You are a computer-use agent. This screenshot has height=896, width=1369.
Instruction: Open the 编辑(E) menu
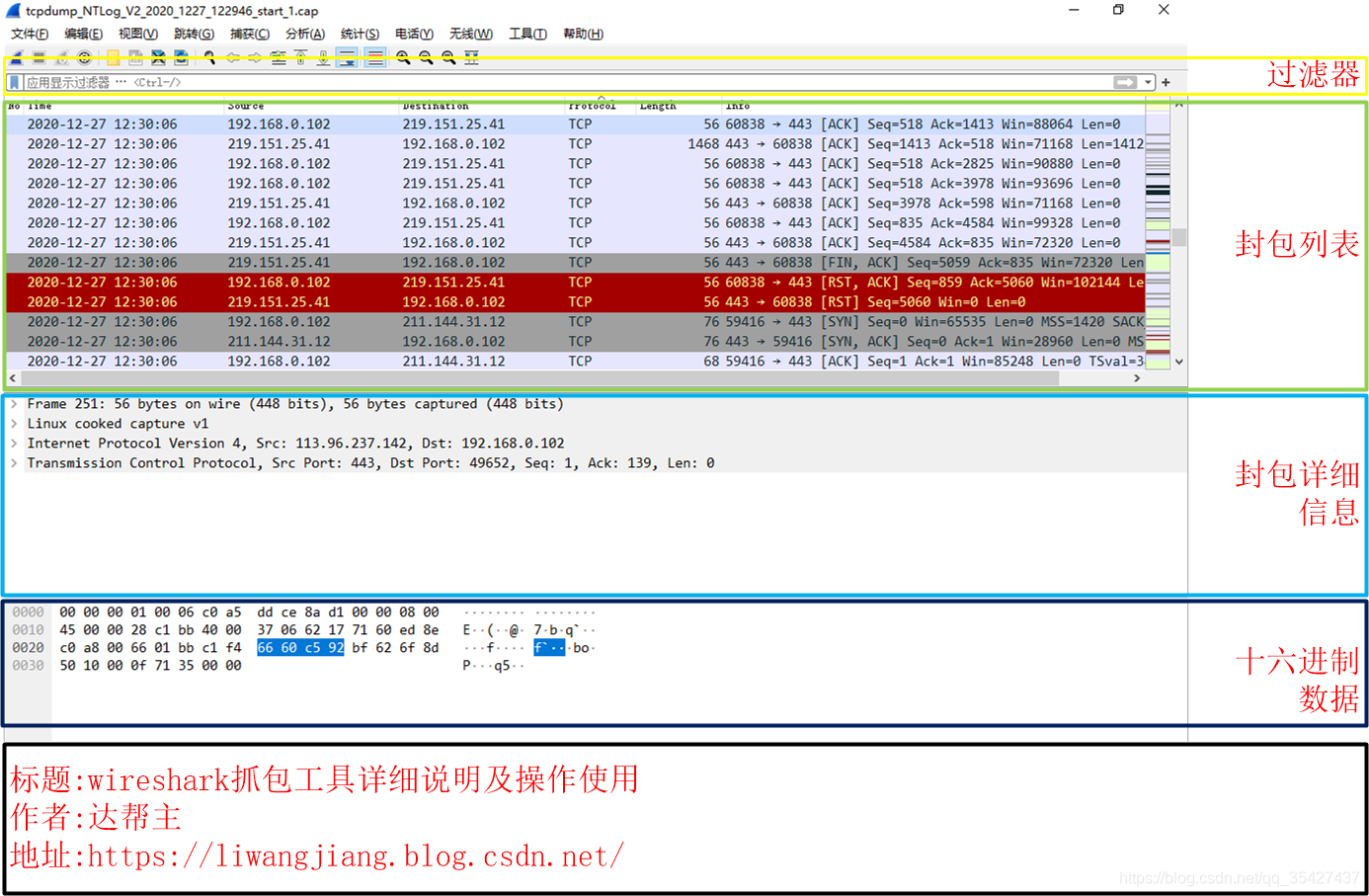pyautogui.click(x=83, y=34)
